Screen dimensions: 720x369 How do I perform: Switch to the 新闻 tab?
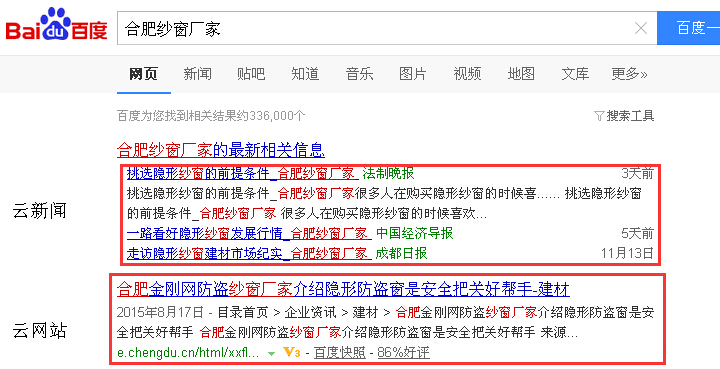[x=197, y=73]
